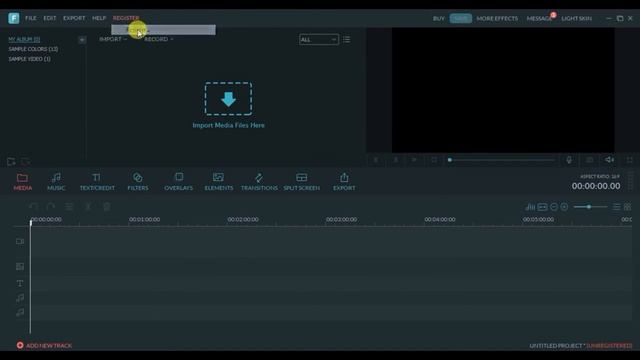The height and width of the screenshot is (360, 640).
Task: Select the highlighted item under REGISTER
Action: tap(163, 30)
